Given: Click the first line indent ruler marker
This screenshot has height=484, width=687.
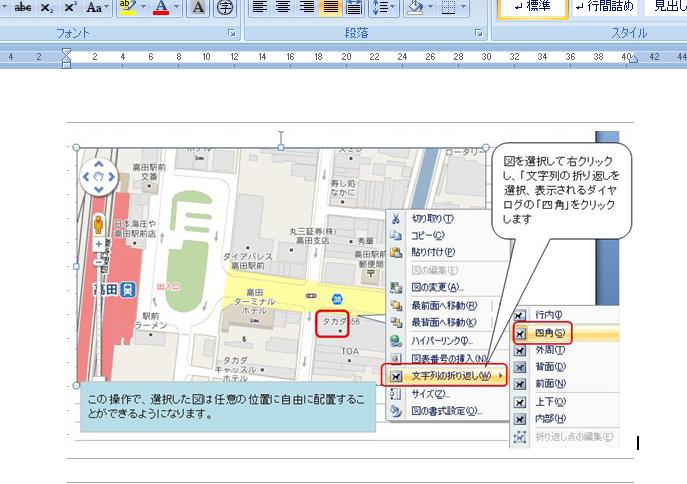Looking at the screenshot, I should tap(66, 53).
